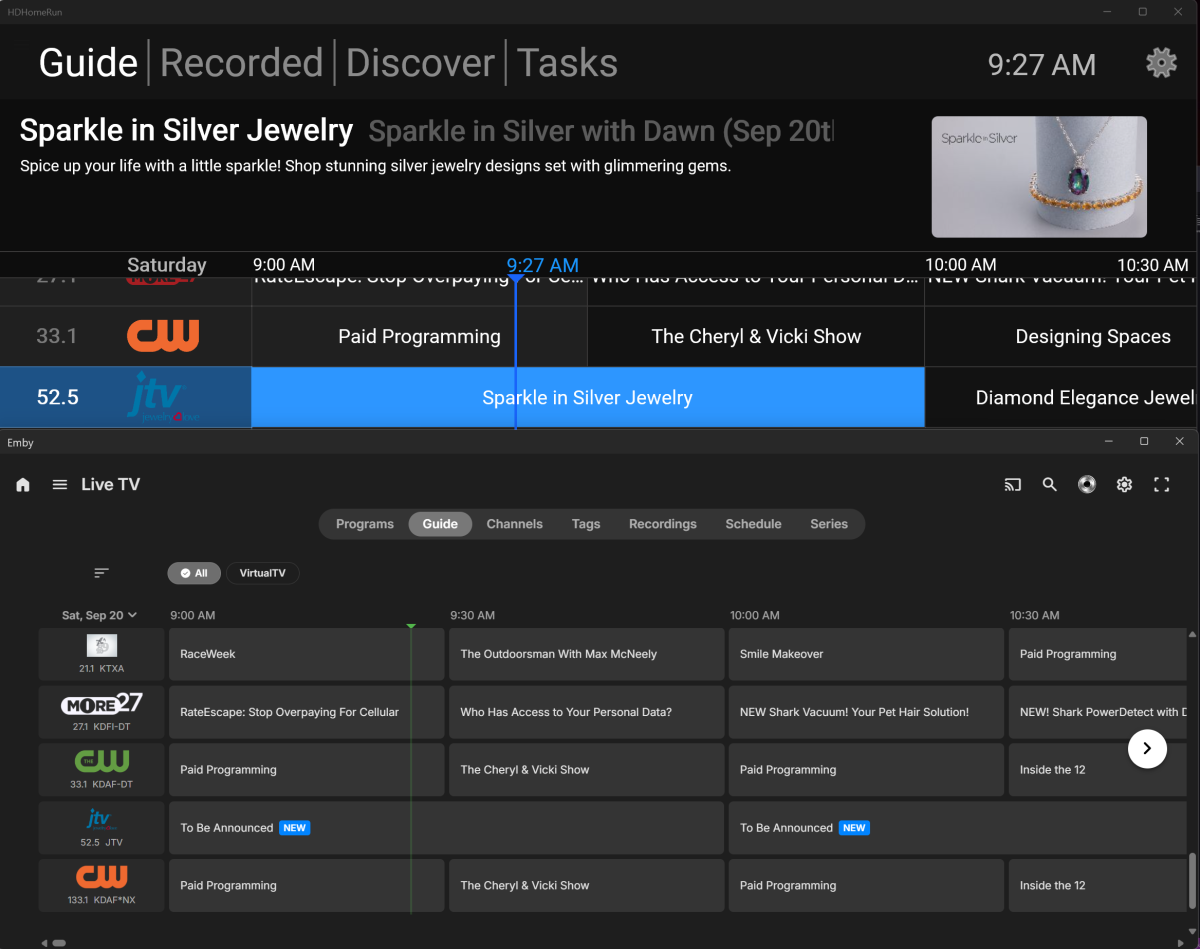Toggle the VirtualTV filter chip

(263, 573)
